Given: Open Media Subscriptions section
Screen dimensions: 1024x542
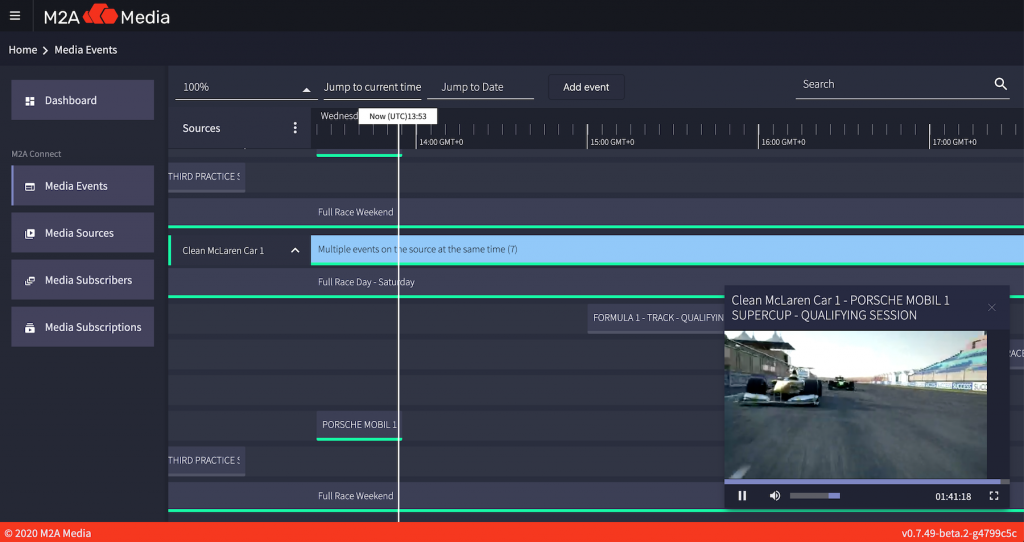Looking at the screenshot, I should (83, 327).
